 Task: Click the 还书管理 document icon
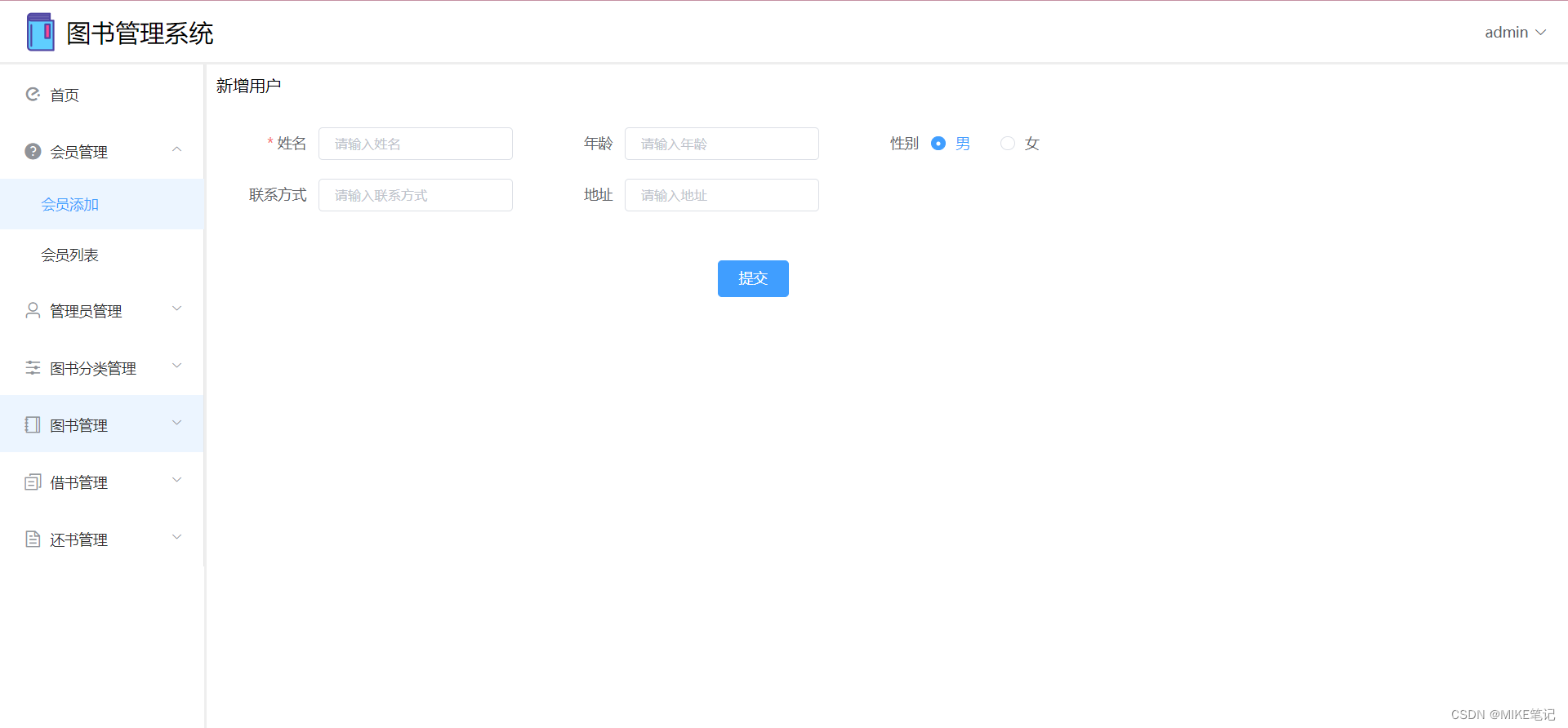[33, 539]
